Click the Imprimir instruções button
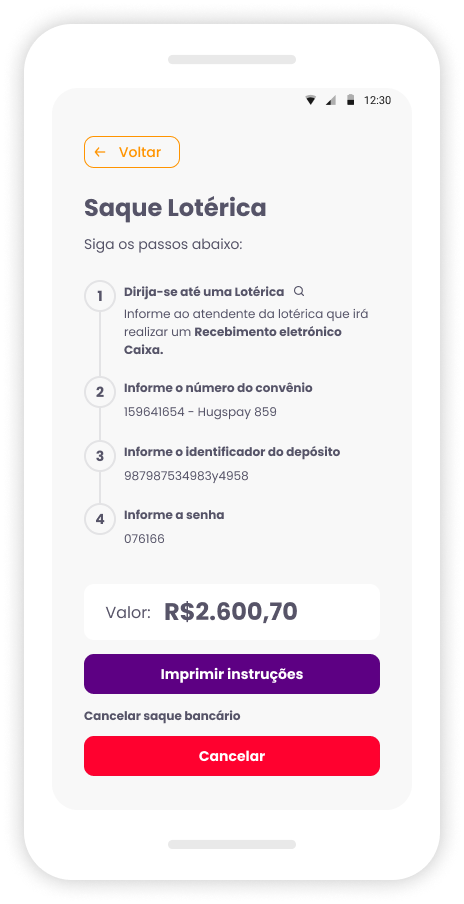Viewport: 464px width, 904px height. click(x=232, y=674)
